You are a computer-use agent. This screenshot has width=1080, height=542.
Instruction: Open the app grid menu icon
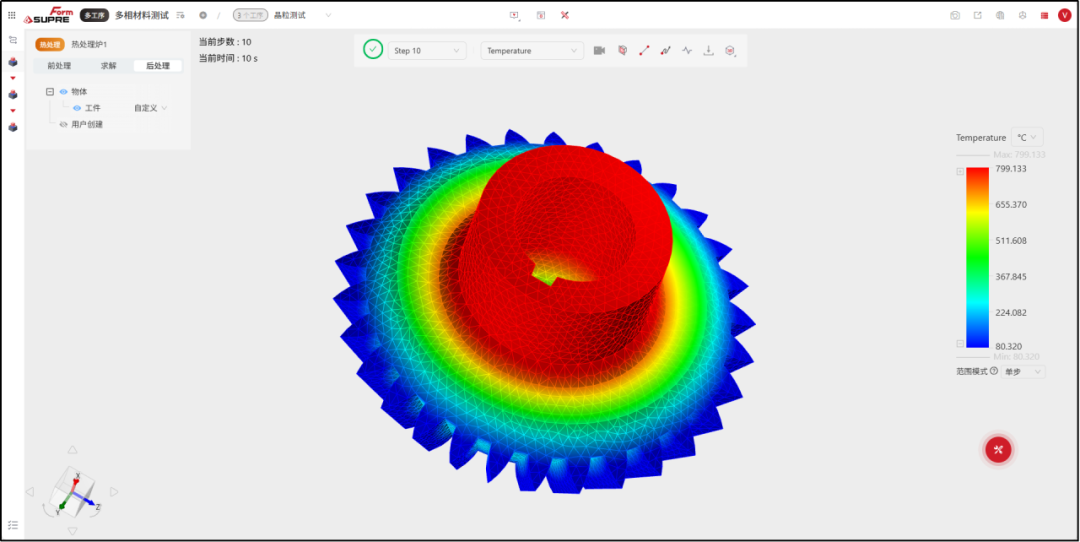[12, 14]
